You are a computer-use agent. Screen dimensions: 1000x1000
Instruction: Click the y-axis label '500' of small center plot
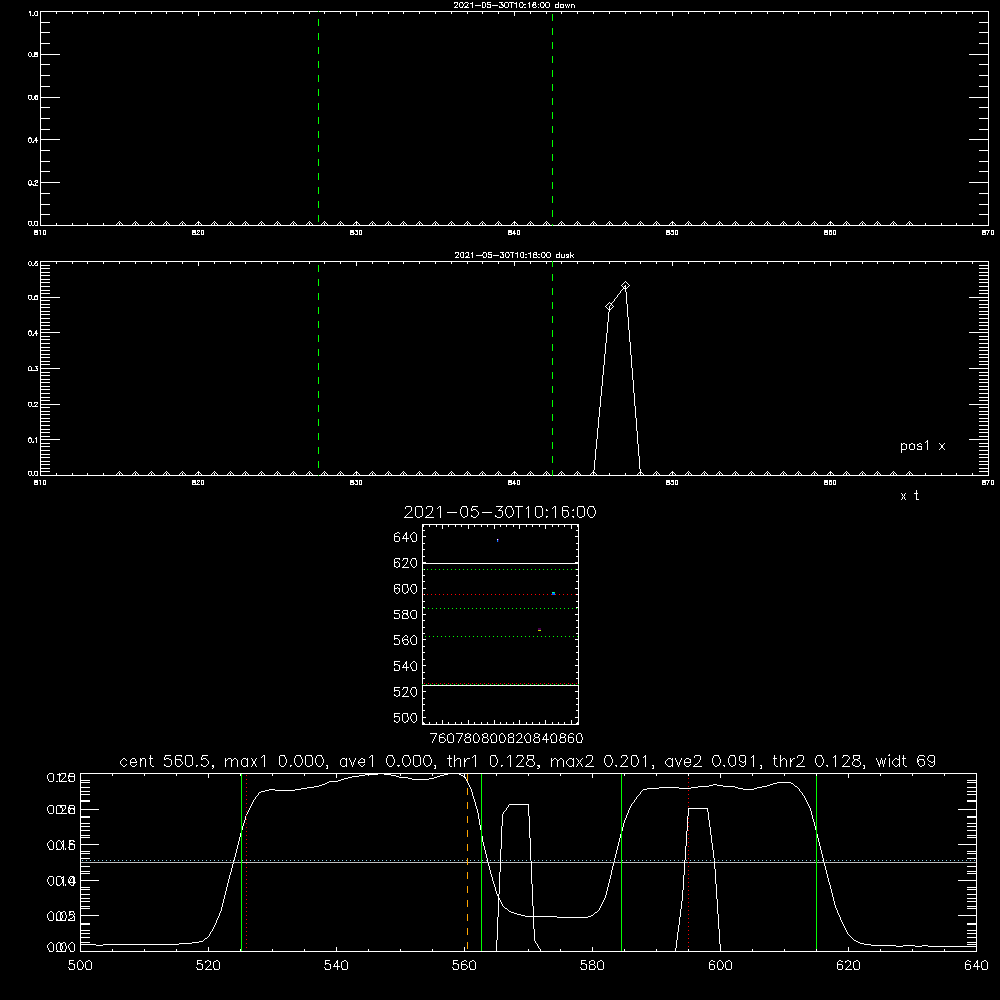coord(406,717)
